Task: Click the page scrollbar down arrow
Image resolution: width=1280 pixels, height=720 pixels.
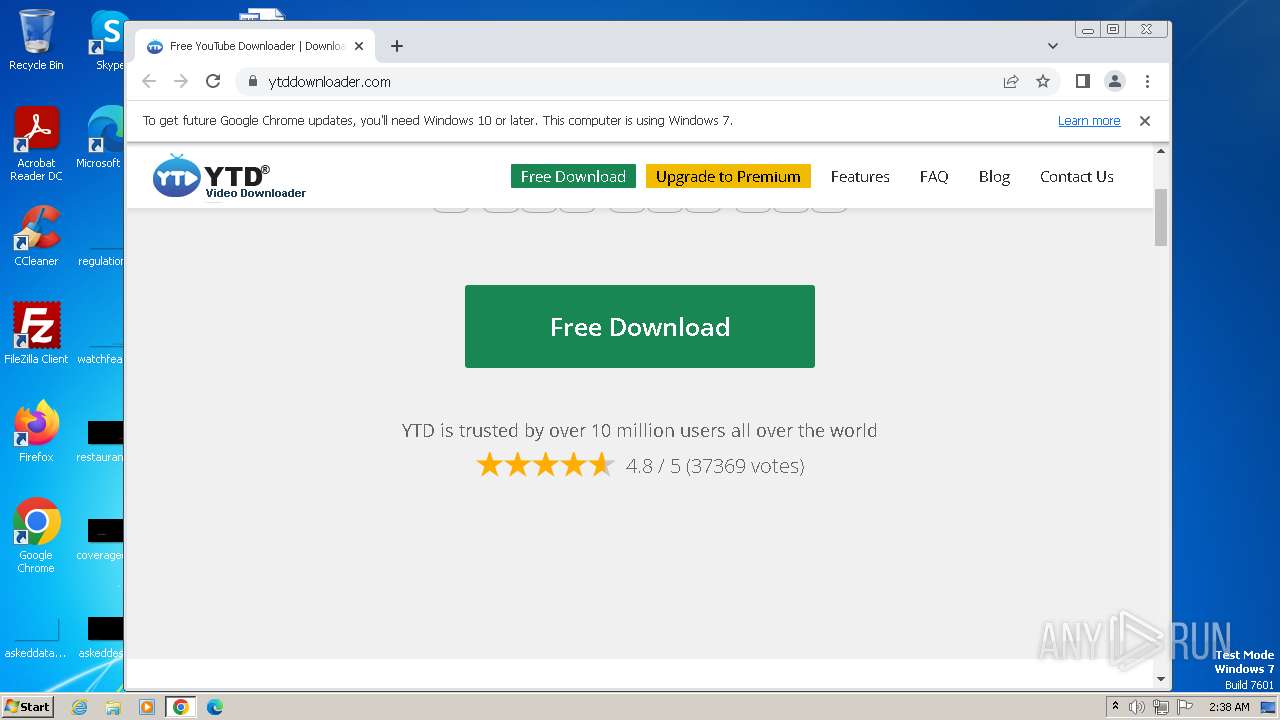Action: click(1161, 679)
